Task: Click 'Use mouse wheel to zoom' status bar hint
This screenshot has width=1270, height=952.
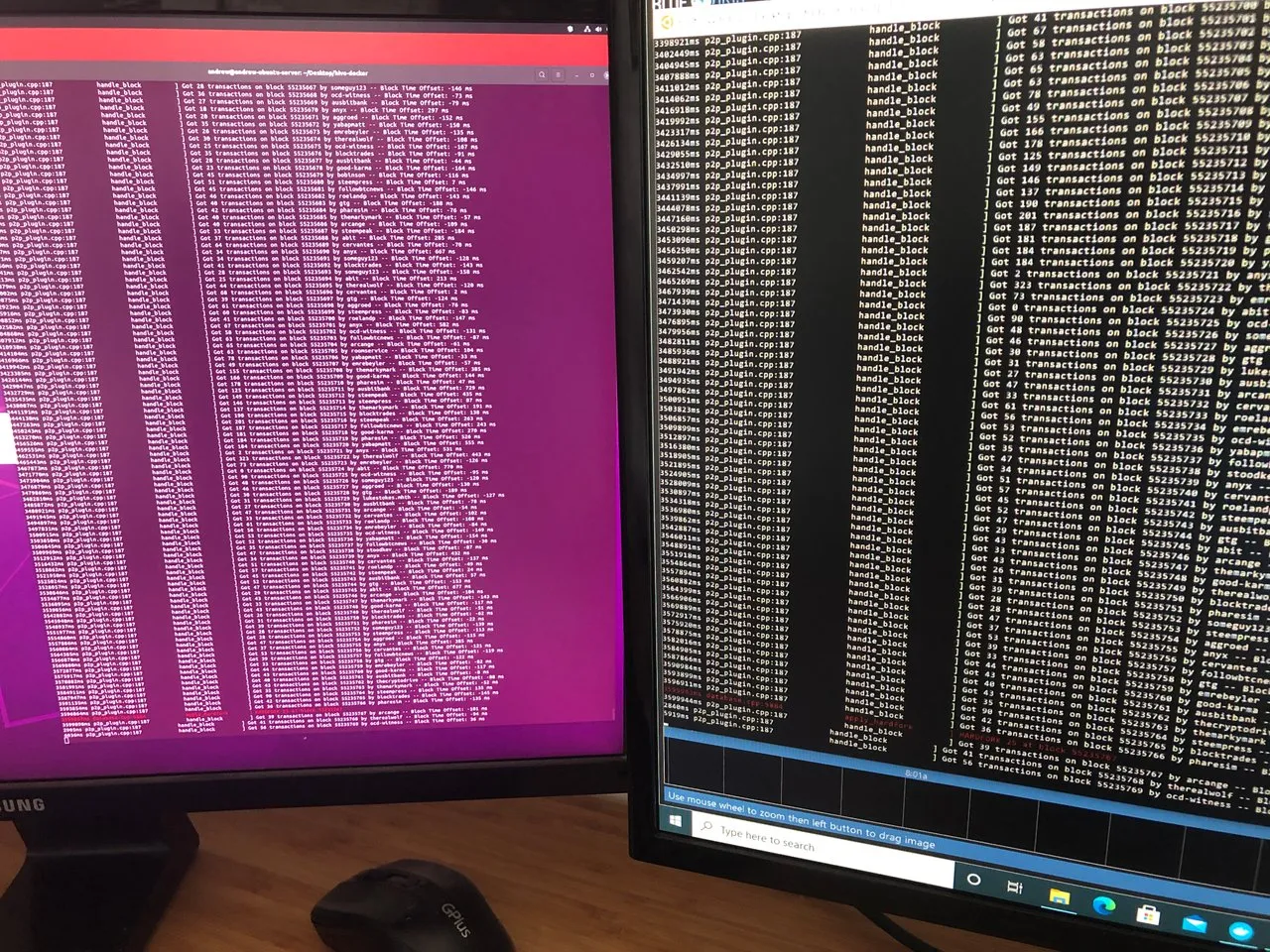Action: (x=802, y=819)
